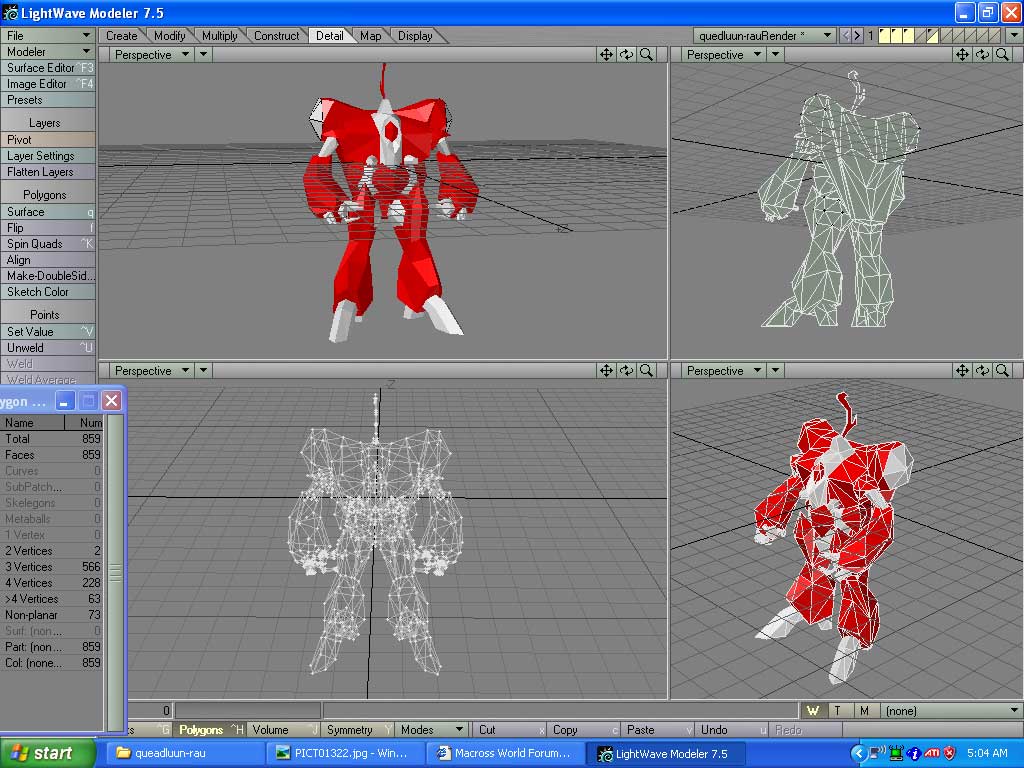This screenshot has height=768, width=1024.
Task: Click the zoom magnifier of the upper-right wireframe viewport
Action: (1002, 55)
